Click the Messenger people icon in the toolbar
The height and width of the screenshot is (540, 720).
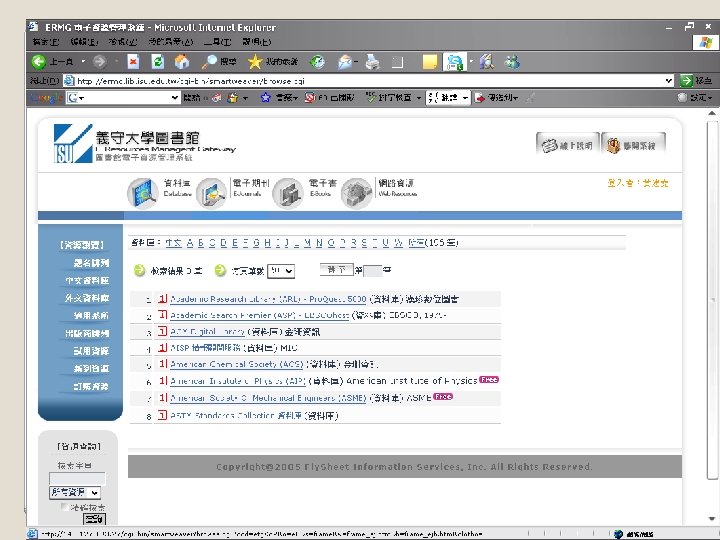click(512, 62)
